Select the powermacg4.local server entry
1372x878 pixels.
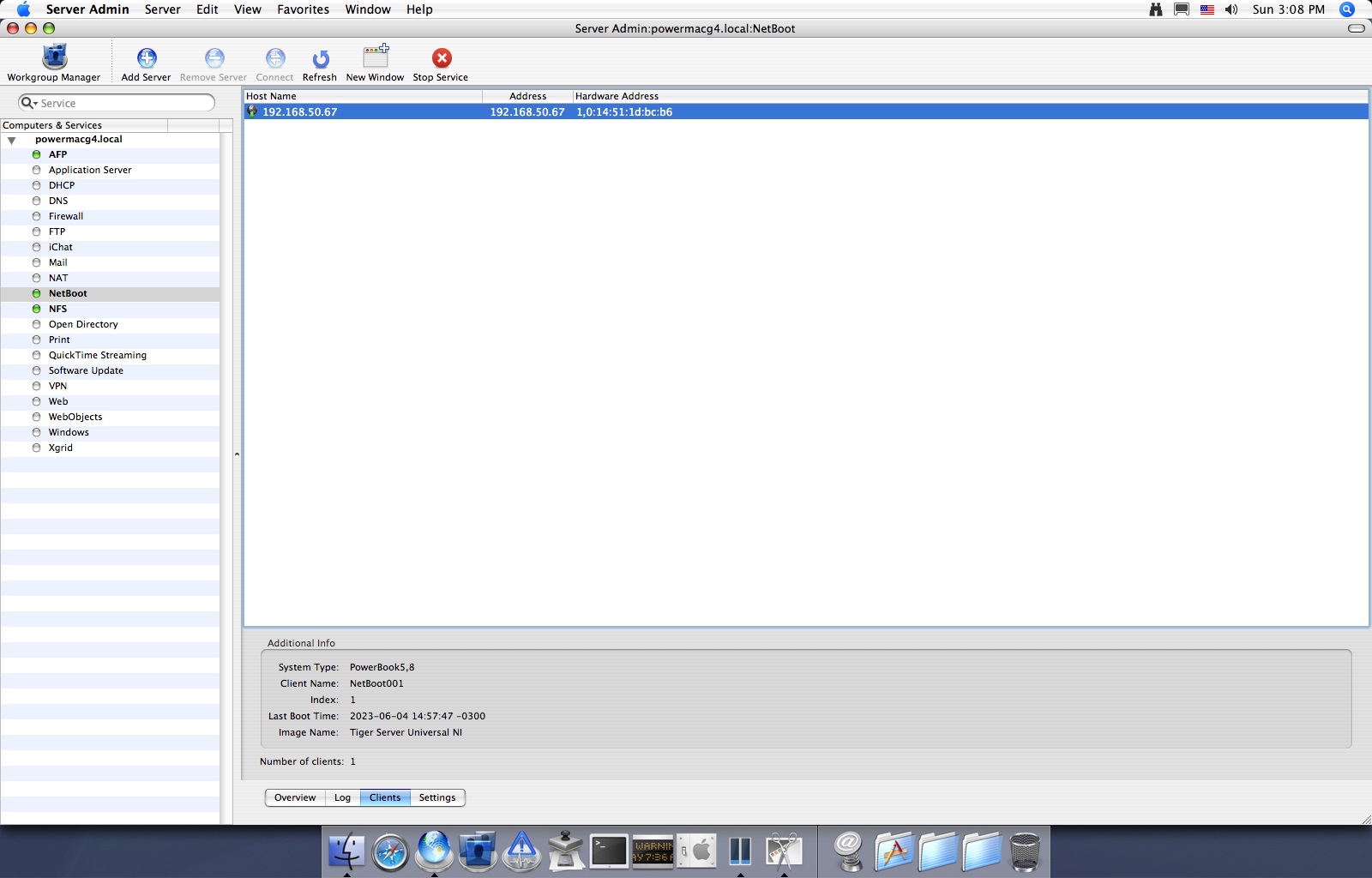pos(79,139)
